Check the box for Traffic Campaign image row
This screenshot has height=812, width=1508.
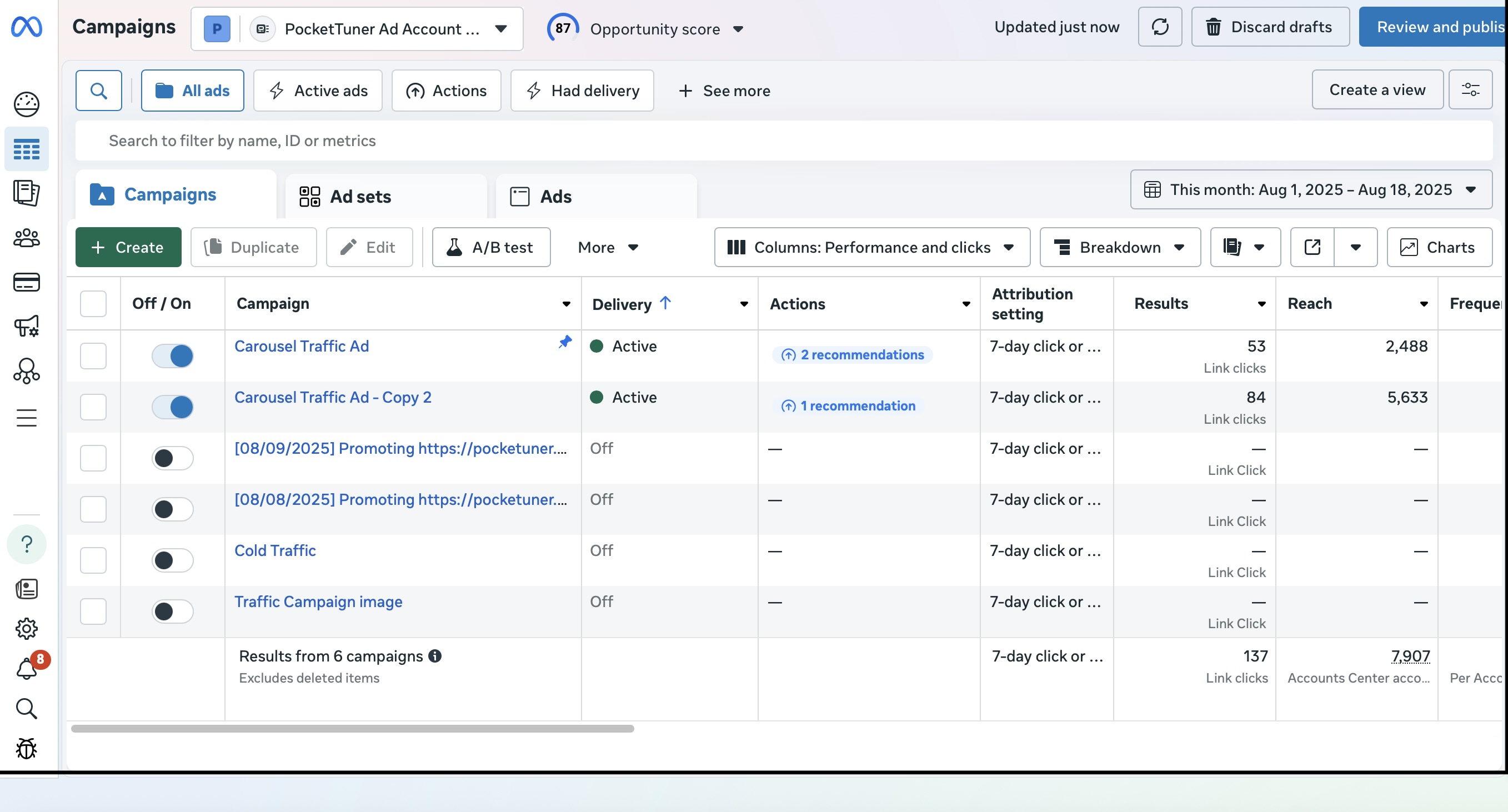coord(93,611)
